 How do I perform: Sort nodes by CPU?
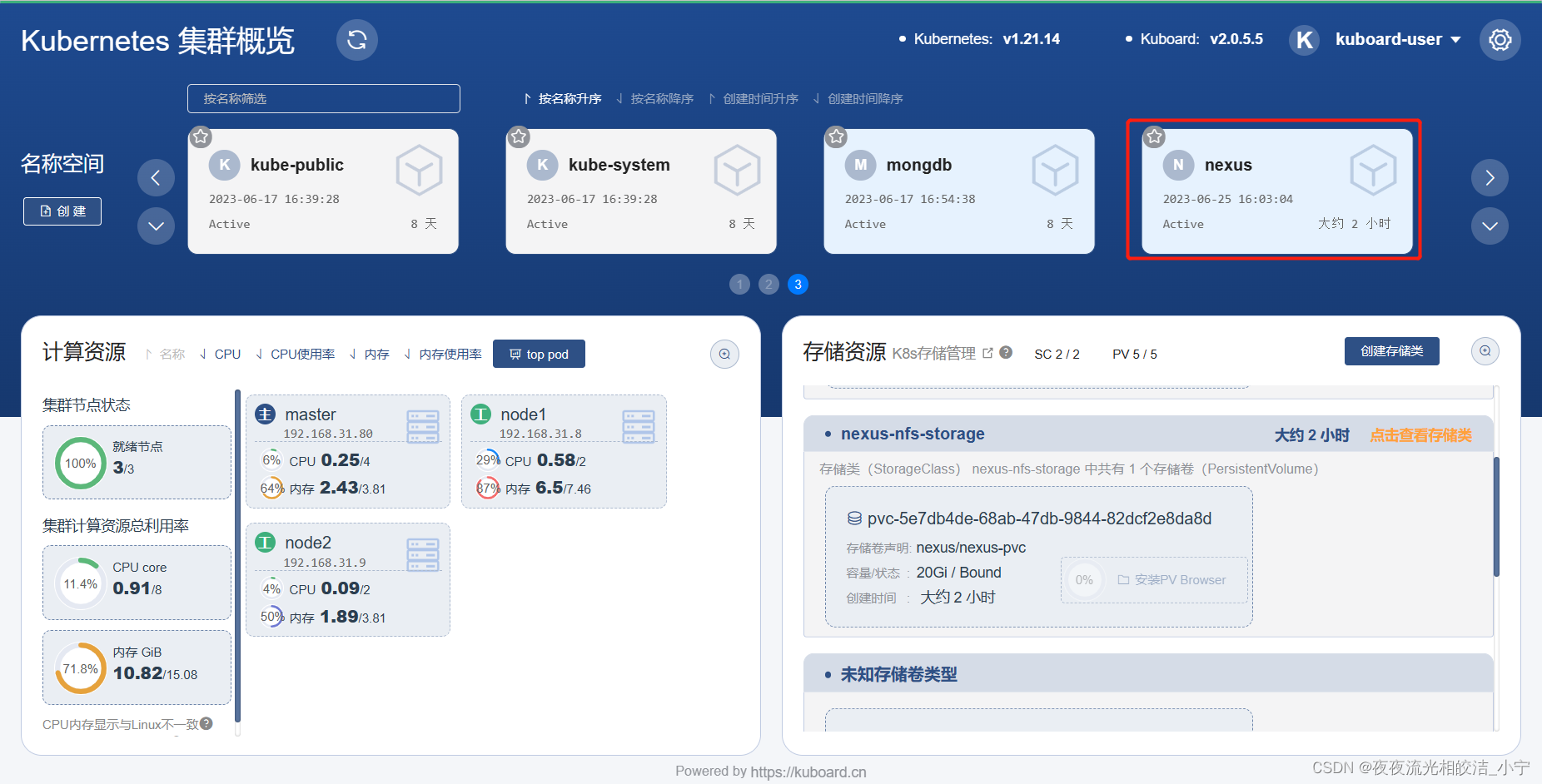pos(221,355)
